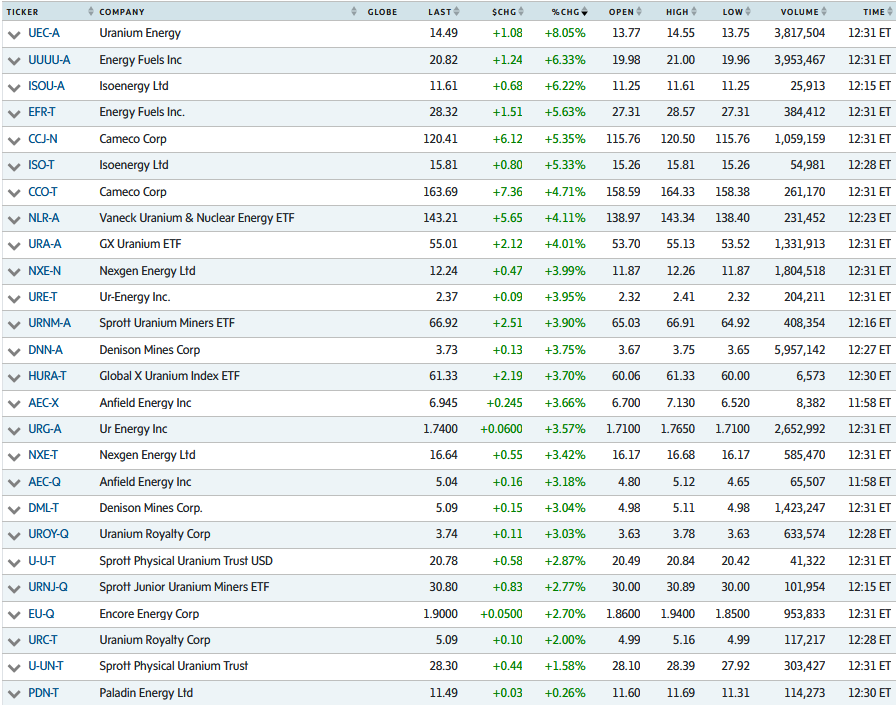Select Denison volume 5,957,142
The height and width of the screenshot is (705, 896).
[800, 350]
